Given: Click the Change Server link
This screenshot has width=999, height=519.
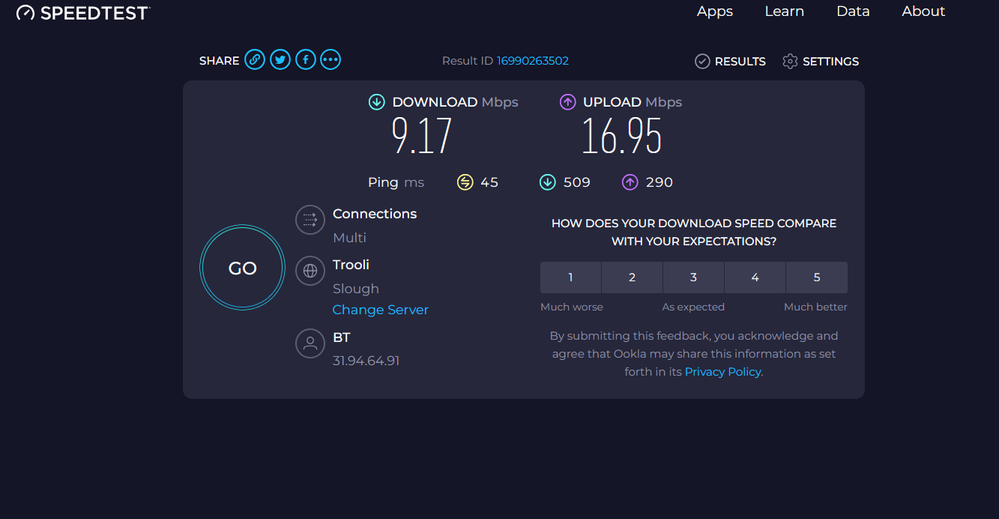Looking at the screenshot, I should click(380, 310).
